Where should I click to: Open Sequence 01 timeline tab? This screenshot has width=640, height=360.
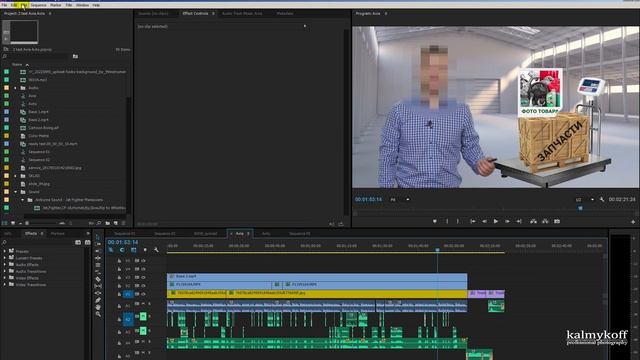point(125,233)
